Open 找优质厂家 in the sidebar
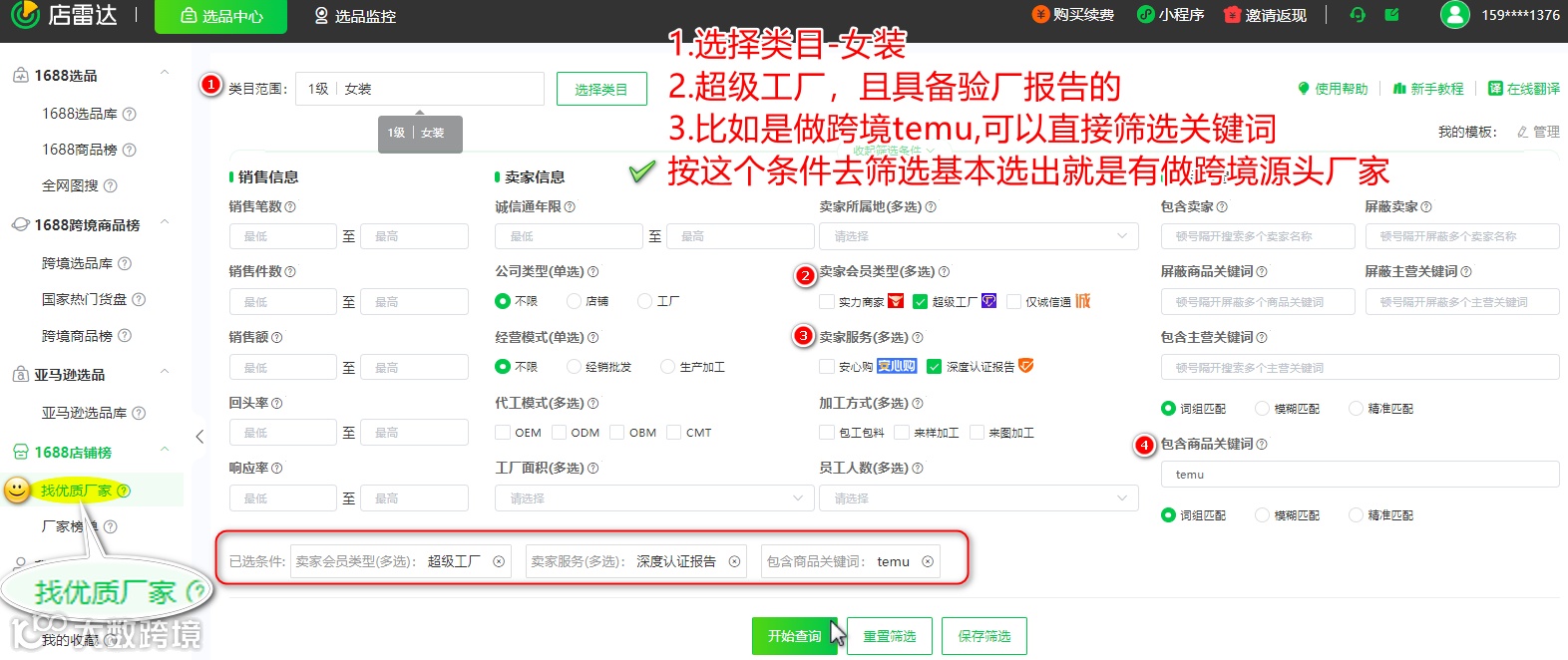 [76, 491]
